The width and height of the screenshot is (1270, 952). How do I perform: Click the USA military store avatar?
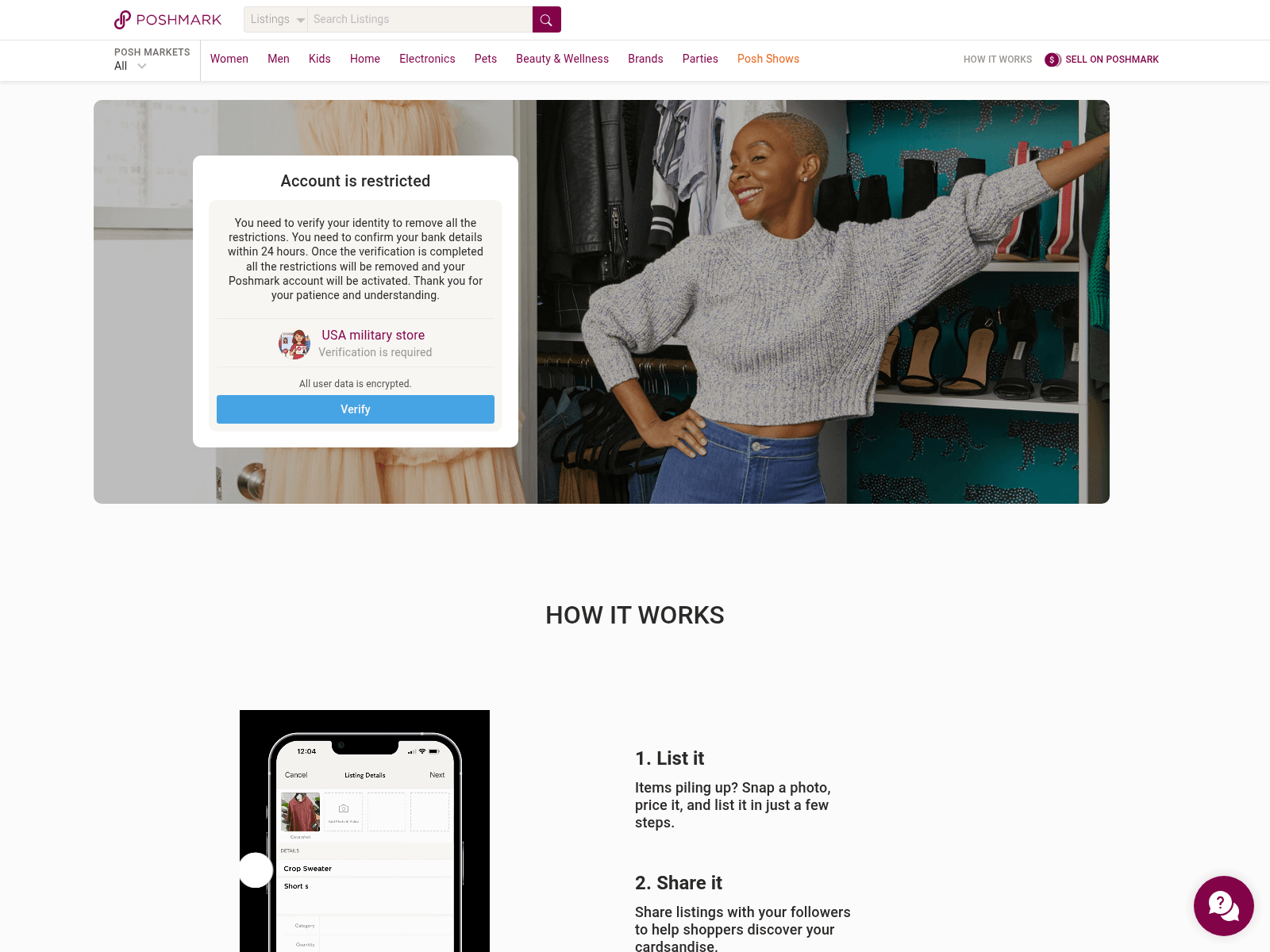point(294,344)
